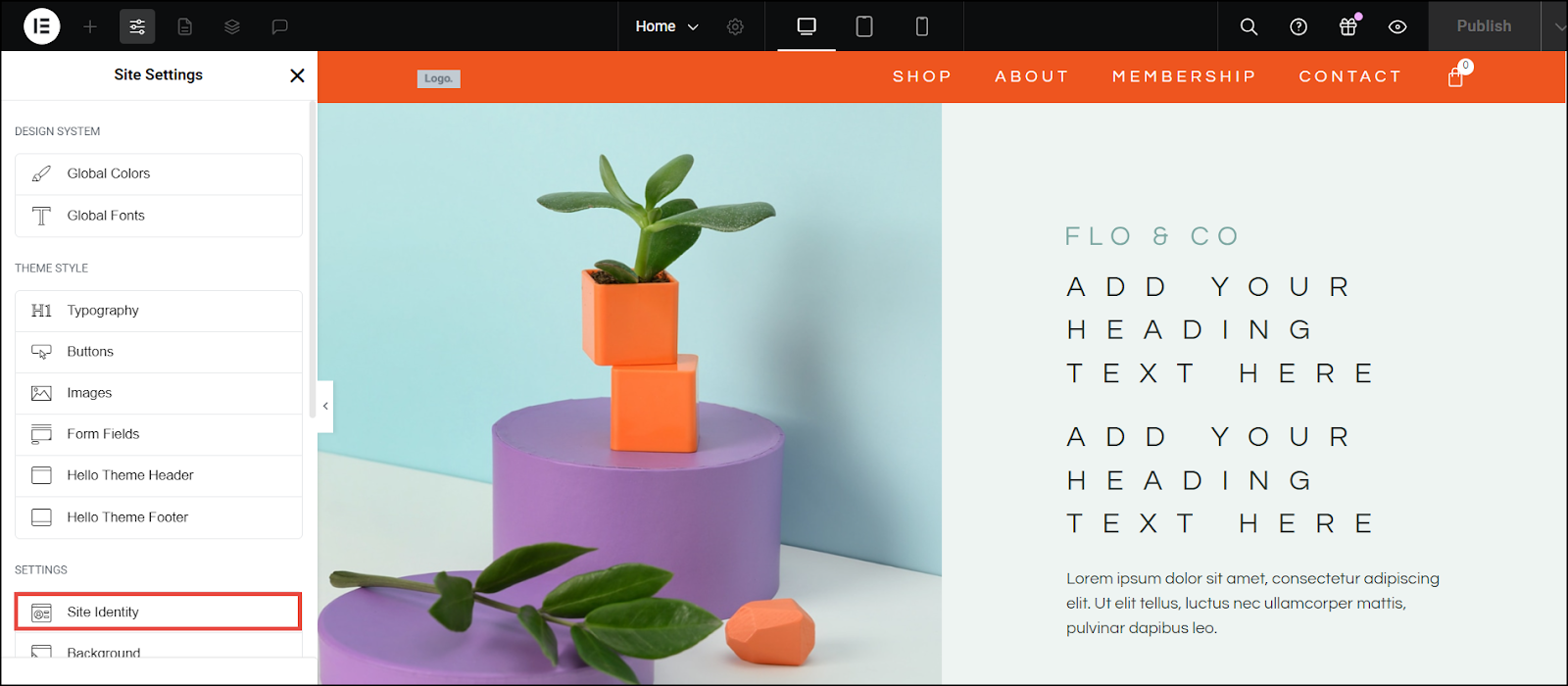Open the Help question mark icon
1568x686 pixels.
coord(1298,26)
